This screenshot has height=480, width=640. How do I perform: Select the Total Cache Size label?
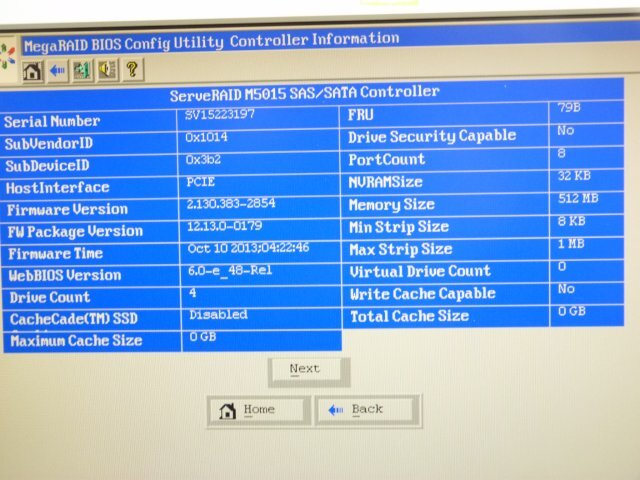point(409,316)
